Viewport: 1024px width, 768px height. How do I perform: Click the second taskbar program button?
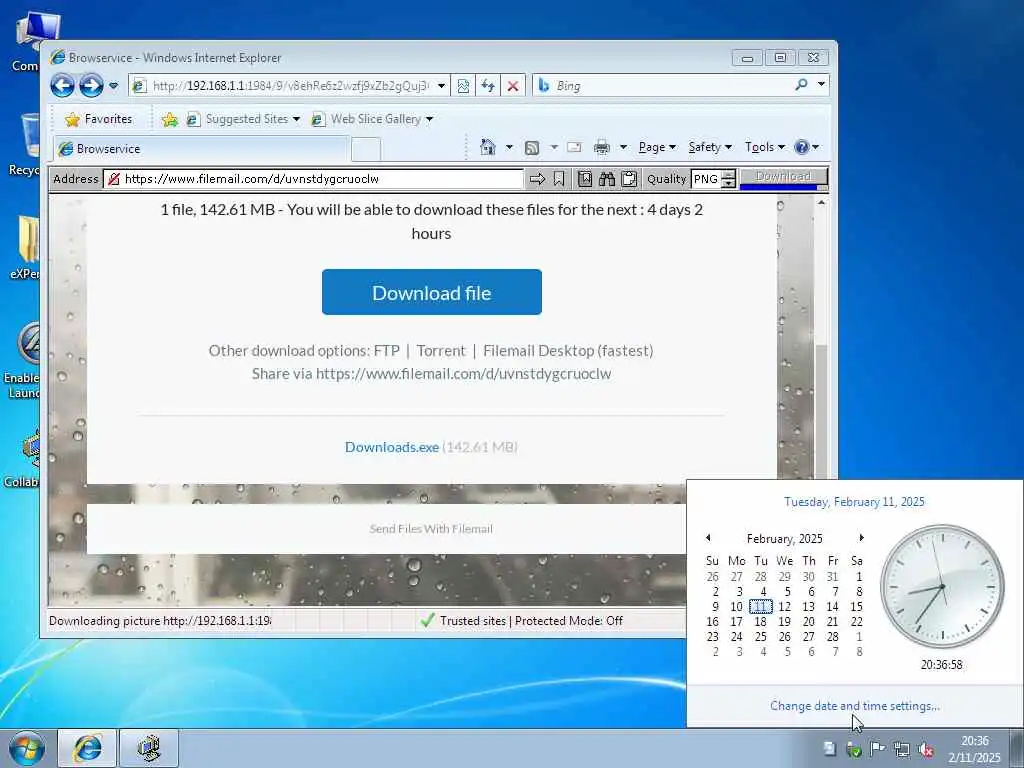coord(149,748)
